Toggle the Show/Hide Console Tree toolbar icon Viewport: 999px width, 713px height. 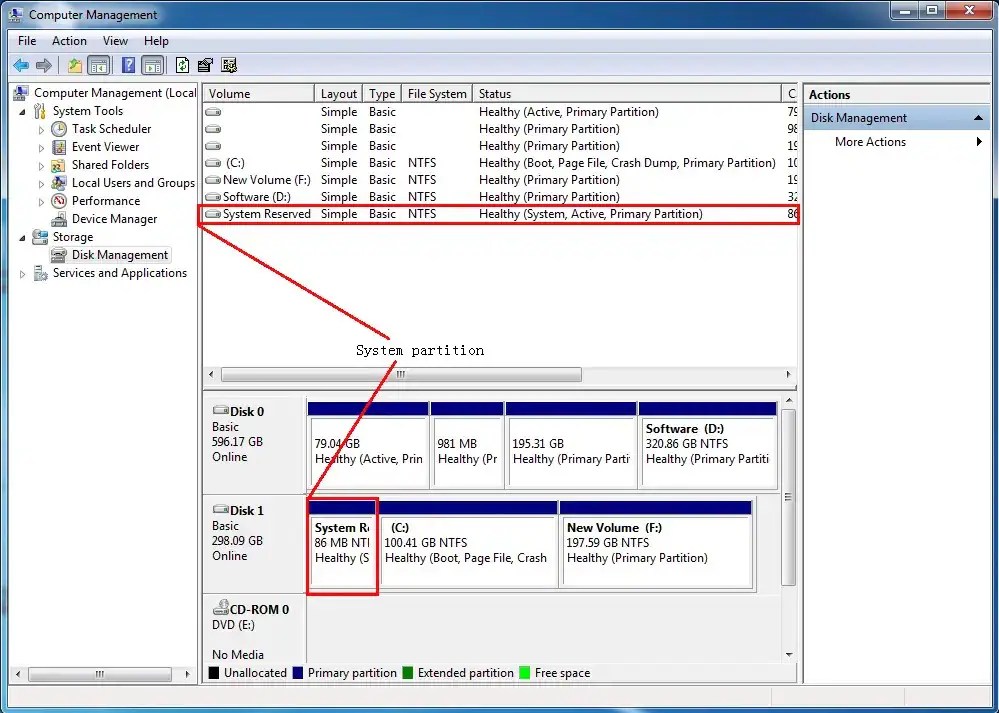coord(99,65)
